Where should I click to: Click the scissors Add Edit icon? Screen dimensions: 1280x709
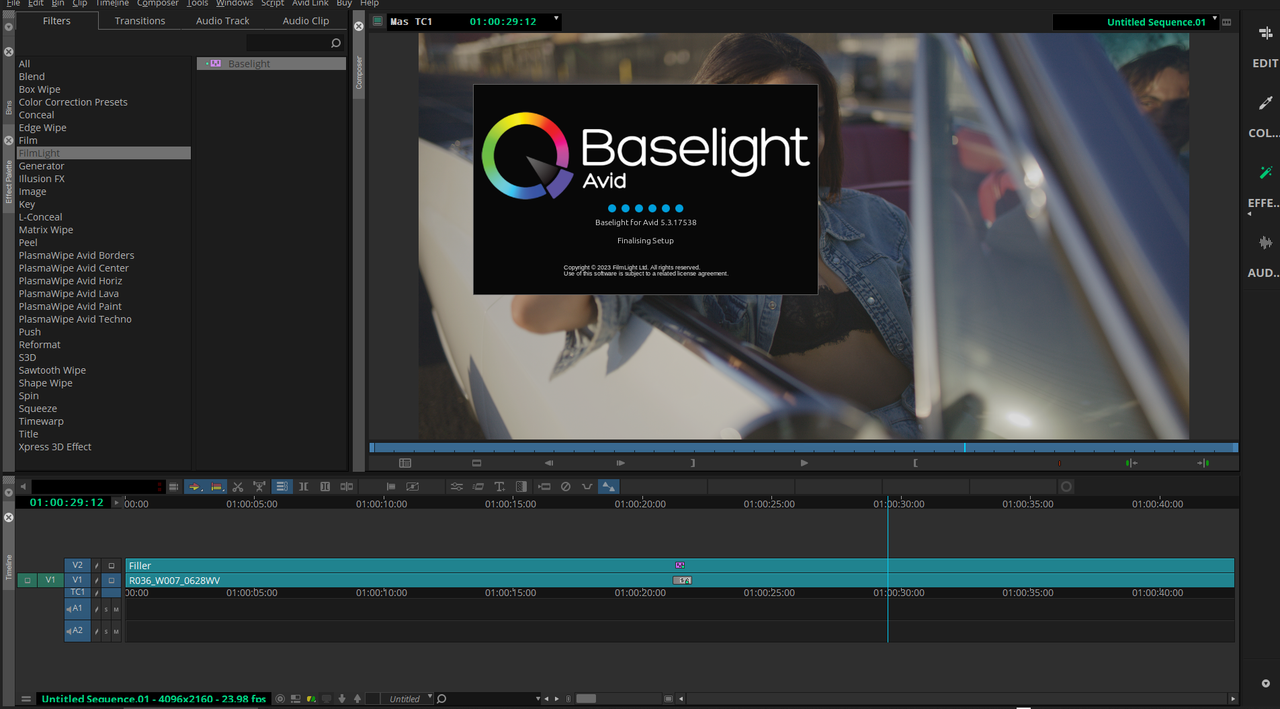click(x=237, y=487)
